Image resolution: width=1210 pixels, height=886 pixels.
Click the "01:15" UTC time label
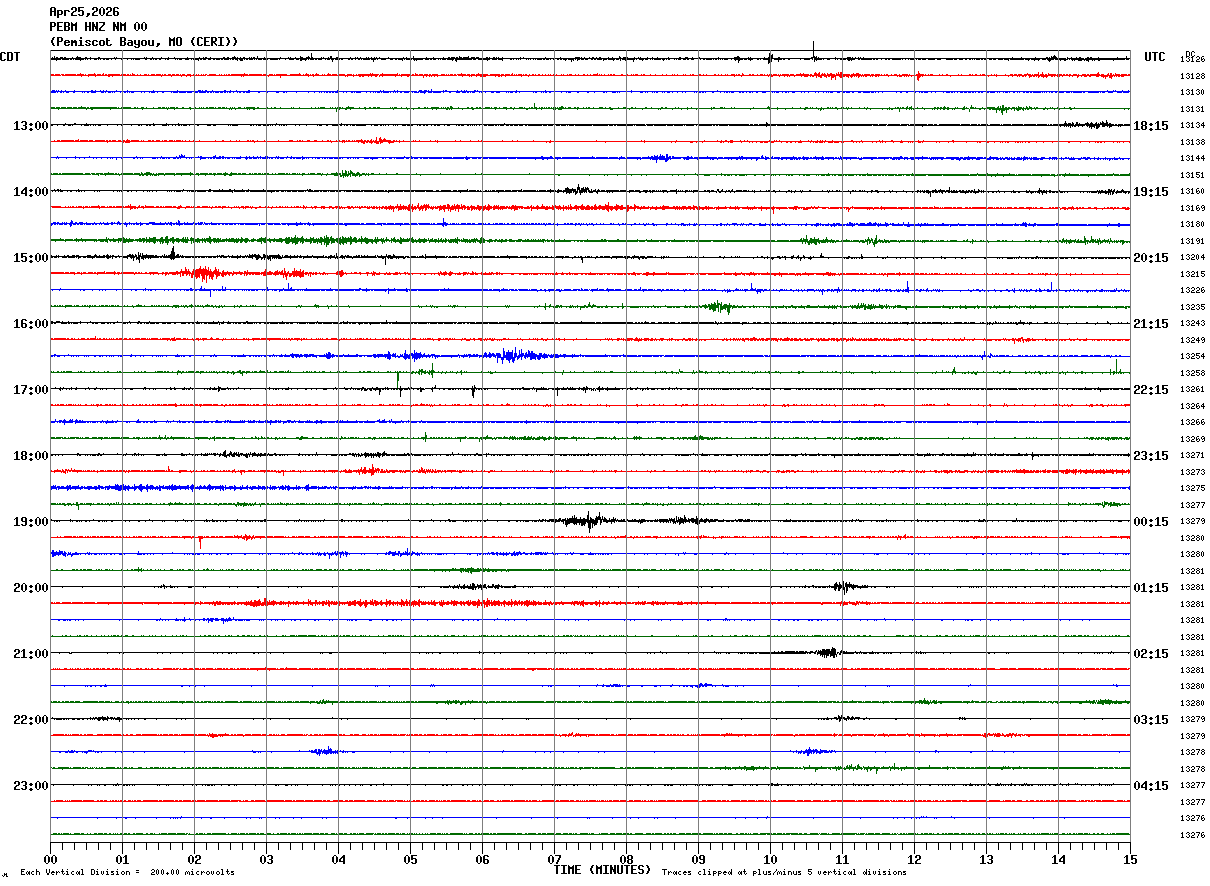coord(1151,588)
